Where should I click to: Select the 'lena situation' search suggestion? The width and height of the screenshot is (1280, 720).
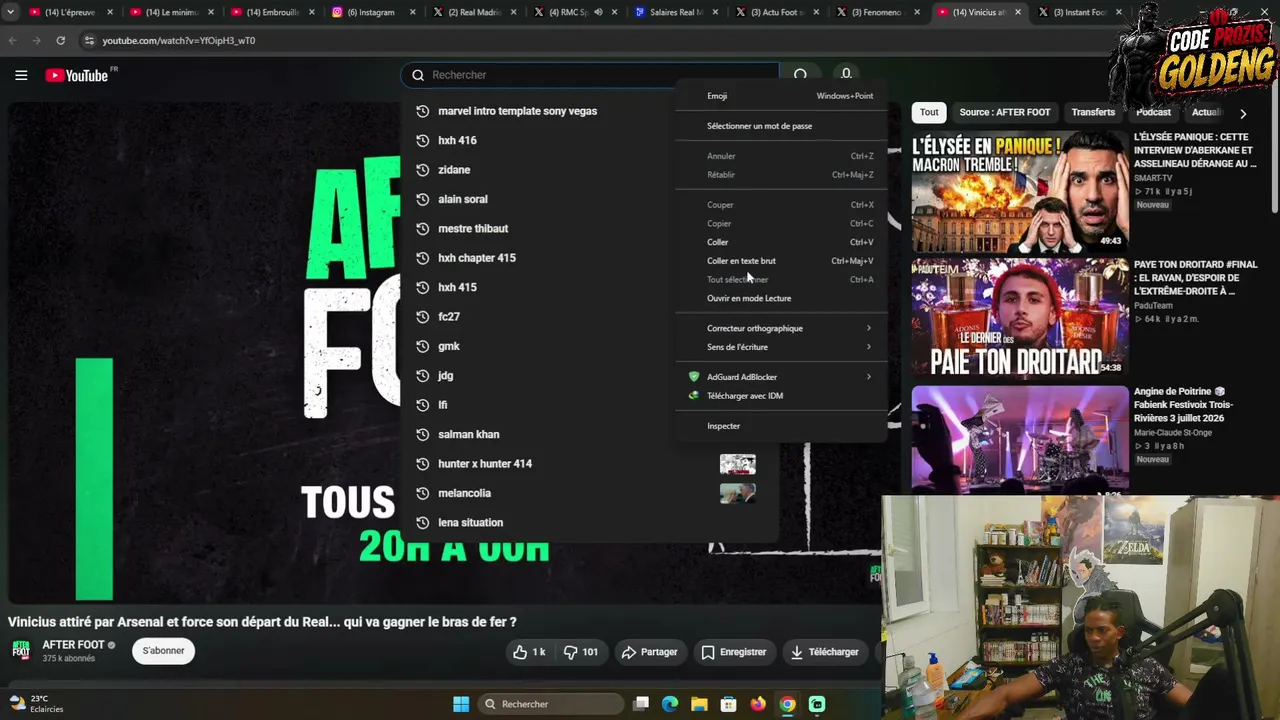pos(590,523)
